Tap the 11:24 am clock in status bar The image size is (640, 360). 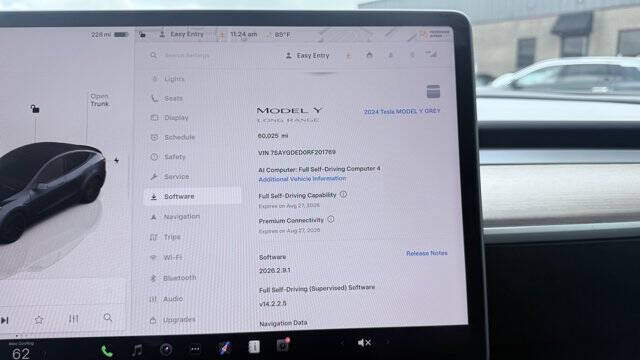[x=244, y=34]
